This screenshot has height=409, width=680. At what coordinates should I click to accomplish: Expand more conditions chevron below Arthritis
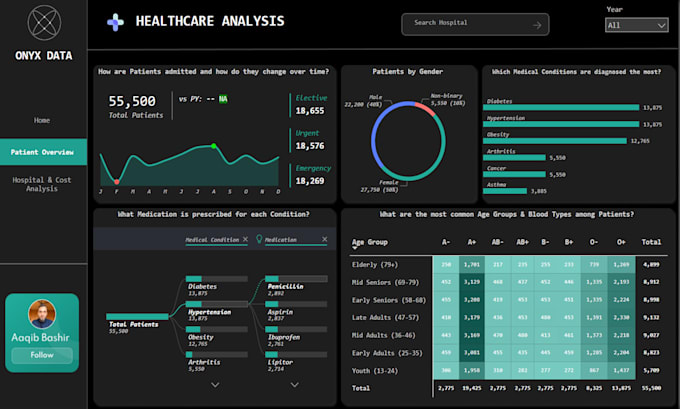click(x=215, y=385)
